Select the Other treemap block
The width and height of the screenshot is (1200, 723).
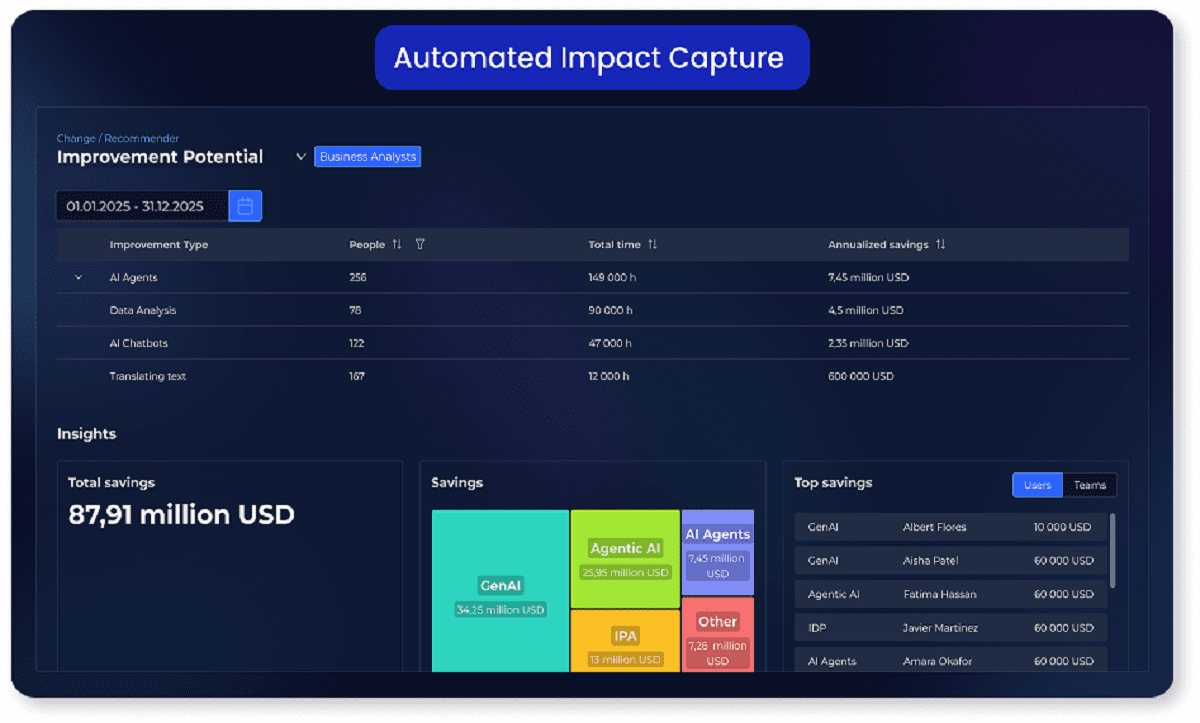pos(717,636)
